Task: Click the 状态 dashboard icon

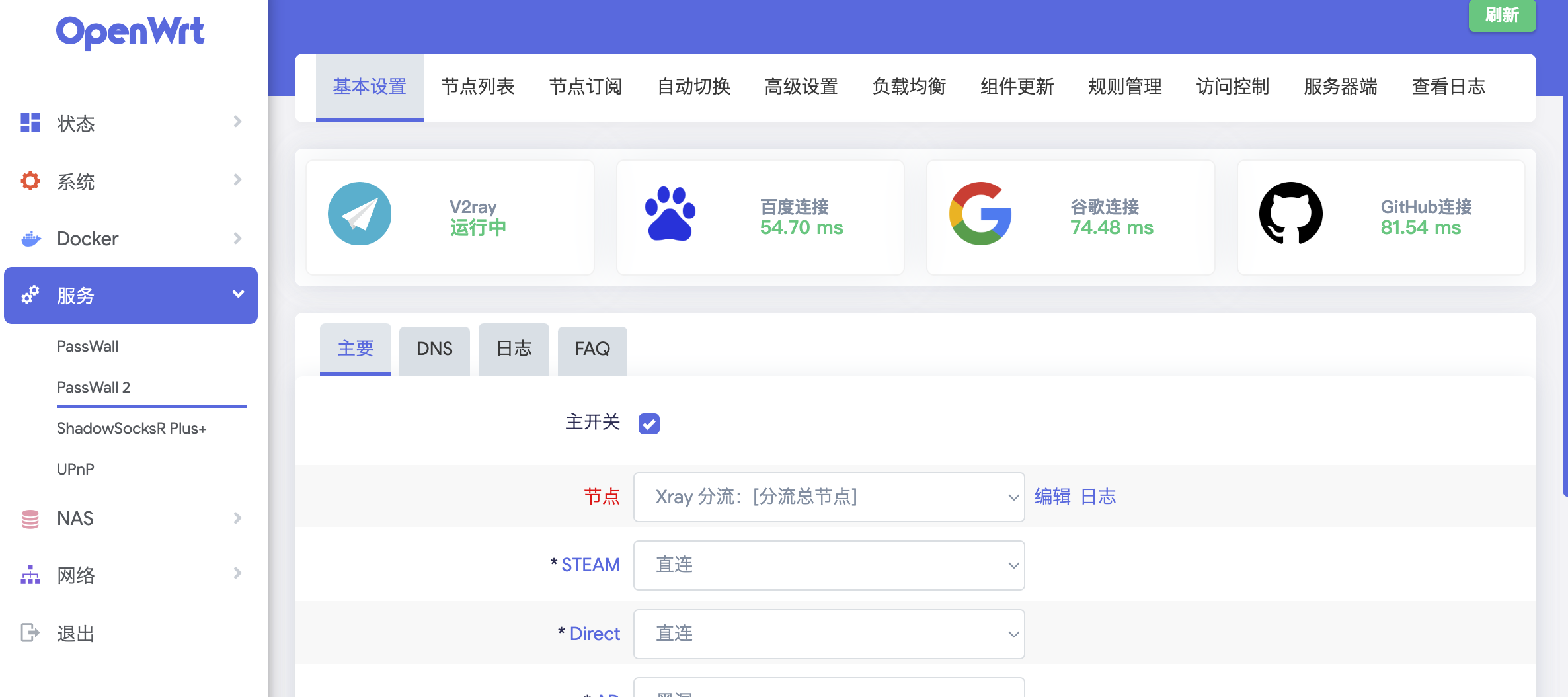Action: click(x=30, y=123)
